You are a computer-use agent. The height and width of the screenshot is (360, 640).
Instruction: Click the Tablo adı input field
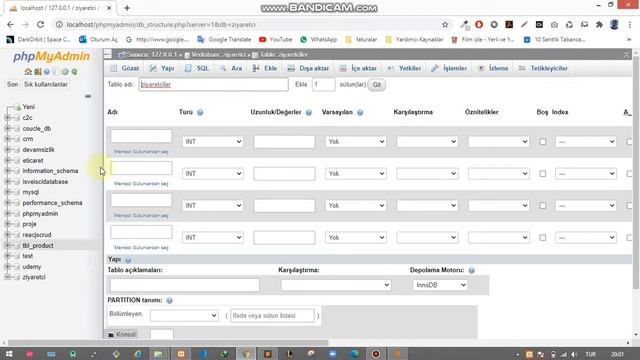click(x=213, y=84)
